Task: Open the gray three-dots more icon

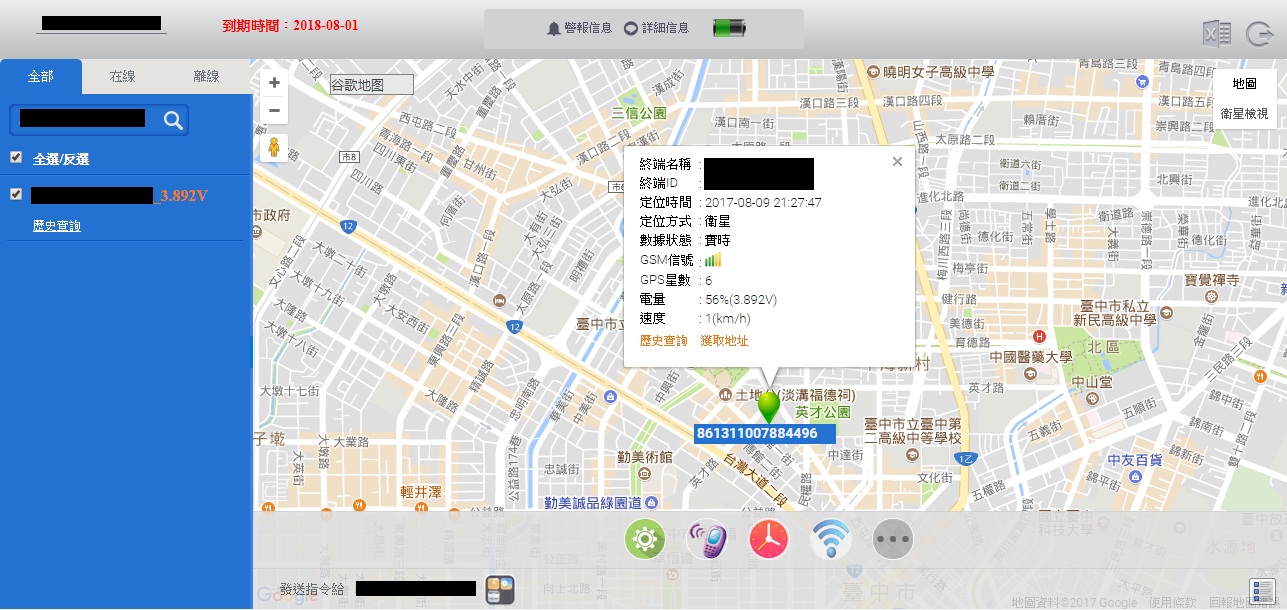Action: (892, 540)
